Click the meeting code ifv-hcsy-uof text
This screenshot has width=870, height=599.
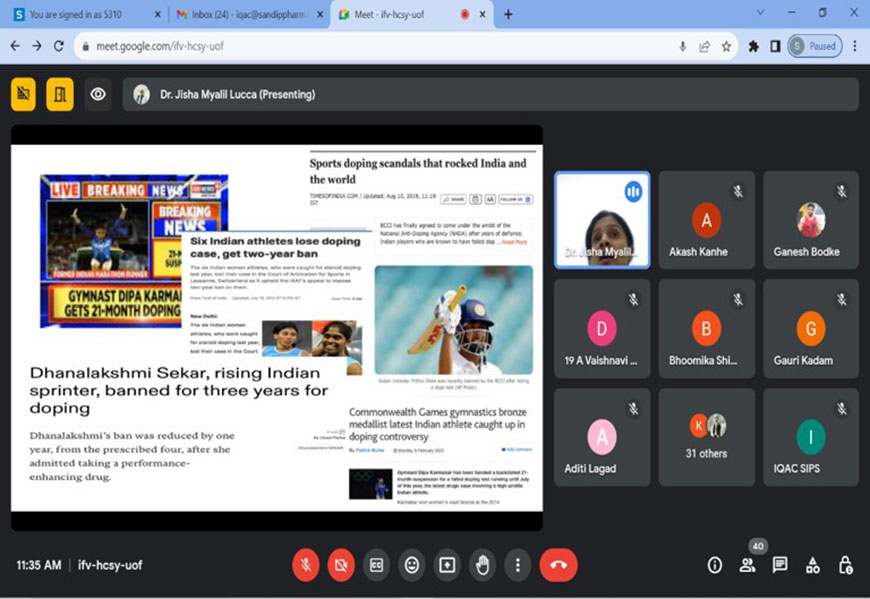(110, 565)
